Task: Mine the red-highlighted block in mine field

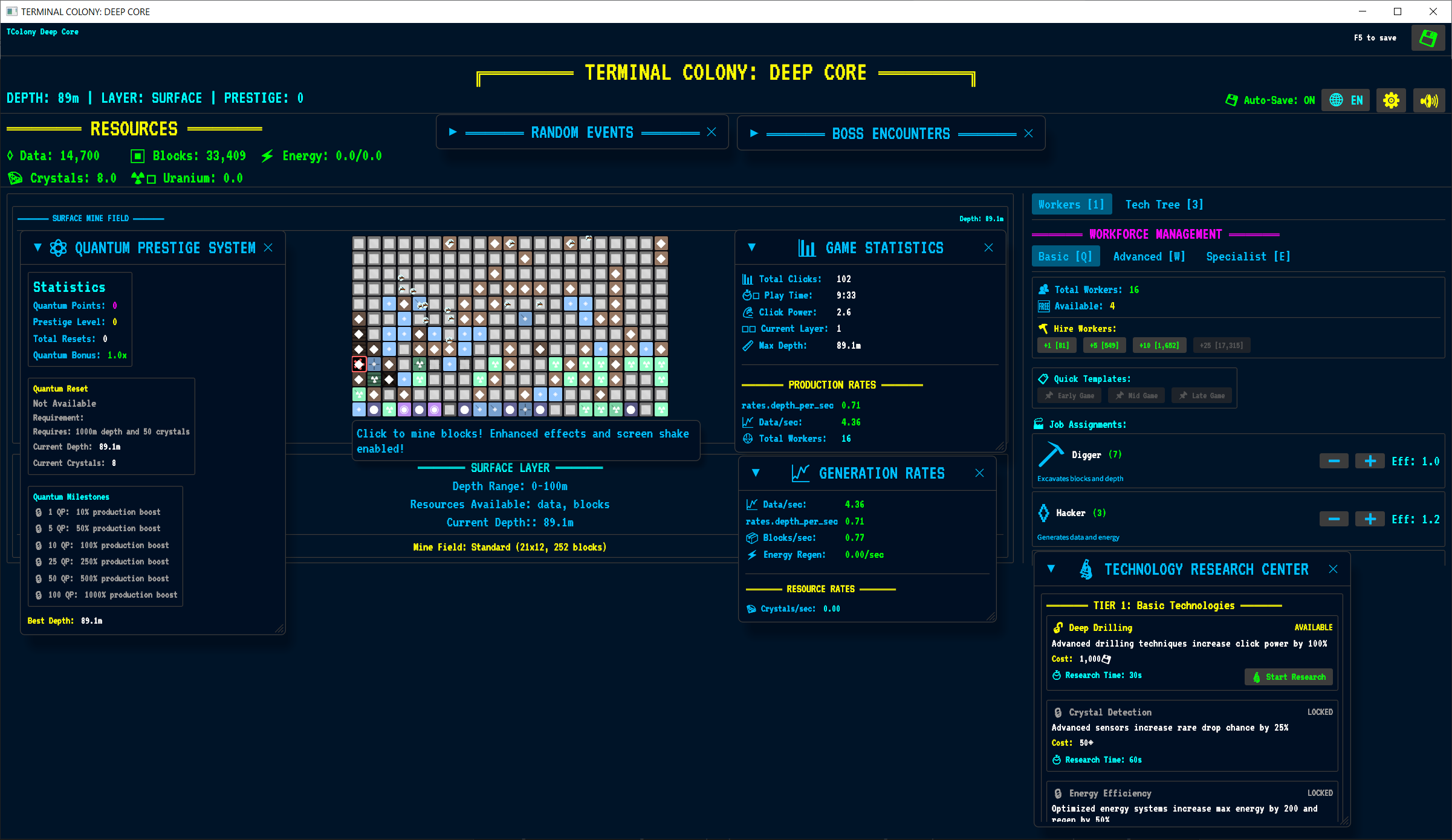Action: pyautogui.click(x=359, y=364)
